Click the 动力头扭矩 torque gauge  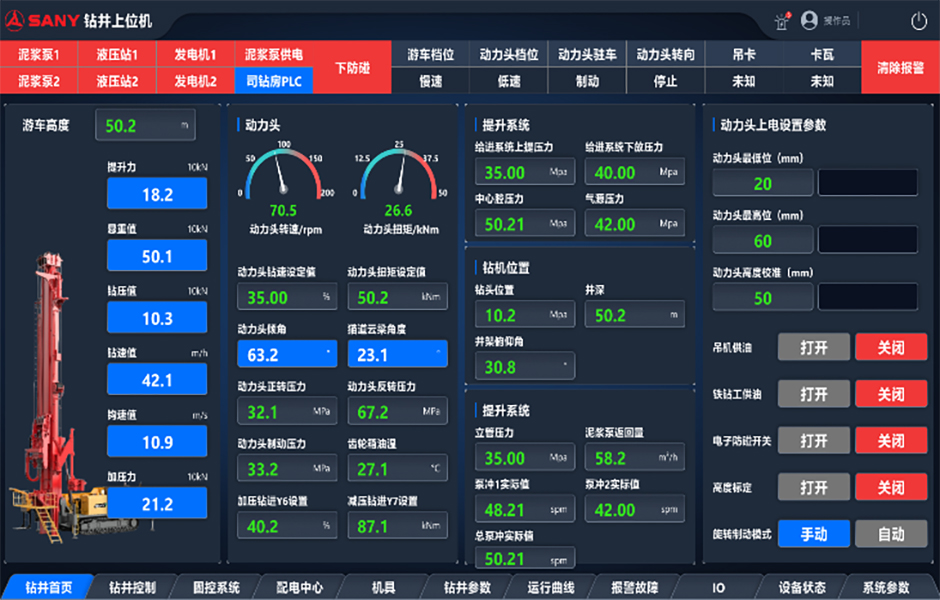398,178
